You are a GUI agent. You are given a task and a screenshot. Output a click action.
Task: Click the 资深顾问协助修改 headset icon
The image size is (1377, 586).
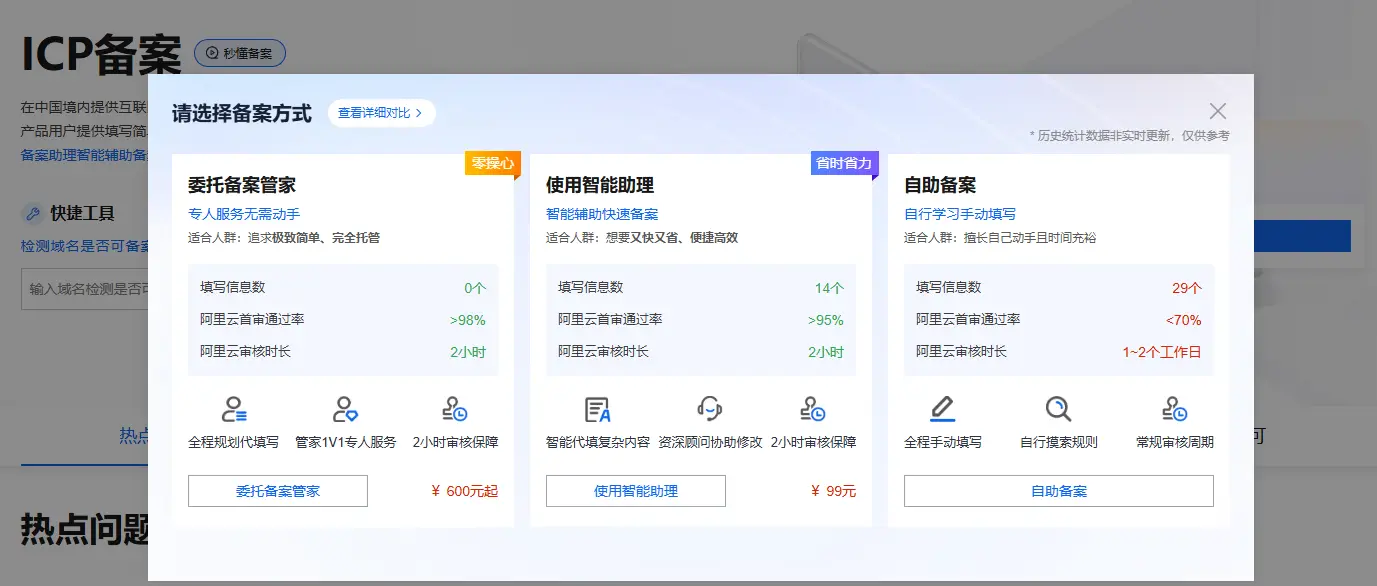[710, 409]
